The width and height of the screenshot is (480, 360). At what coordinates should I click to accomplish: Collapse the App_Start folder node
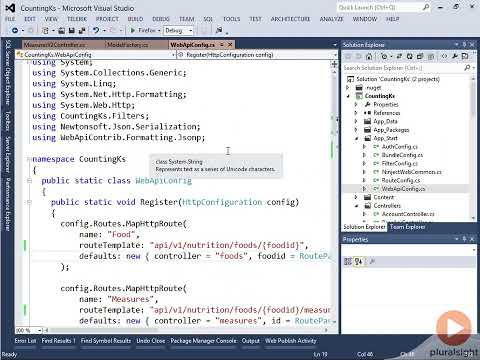[356, 138]
